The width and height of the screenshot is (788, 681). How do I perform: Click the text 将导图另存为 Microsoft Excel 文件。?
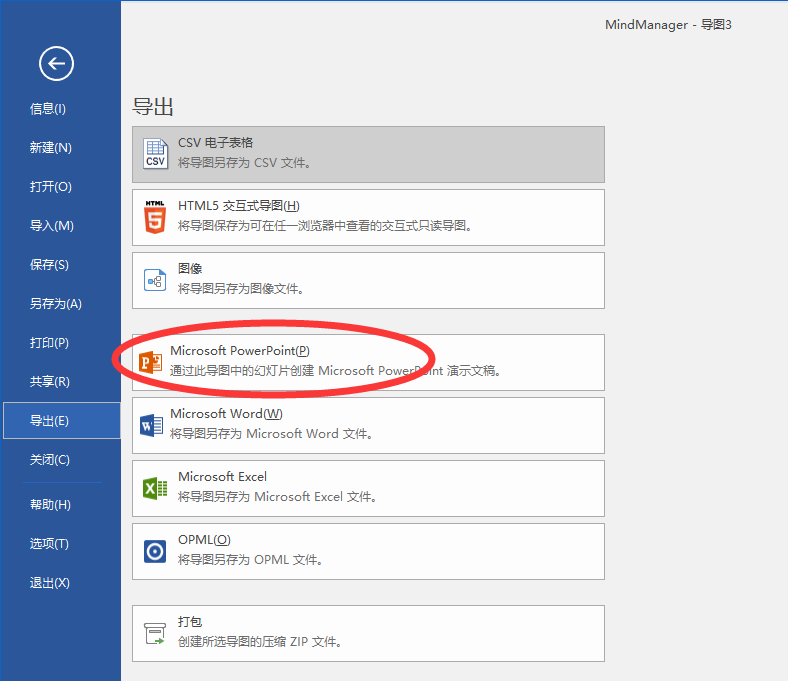point(278,497)
